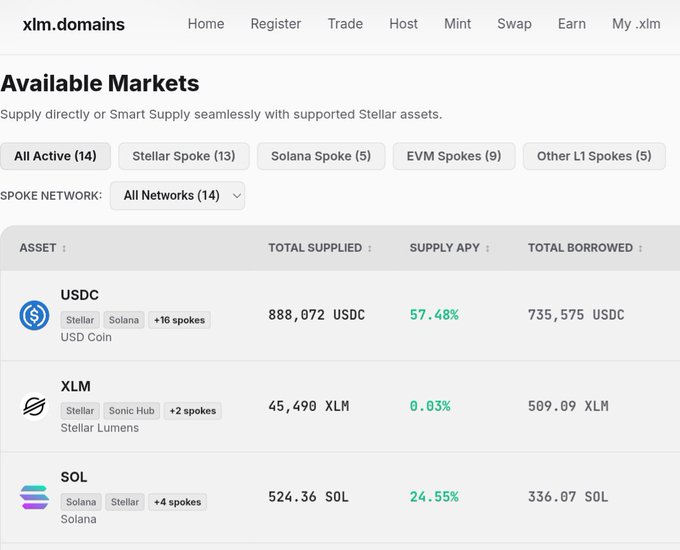The height and width of the screenshot is (550, 680).
Task: Click the 336.07 SOL borrowed value
Action: pos(568,497)
